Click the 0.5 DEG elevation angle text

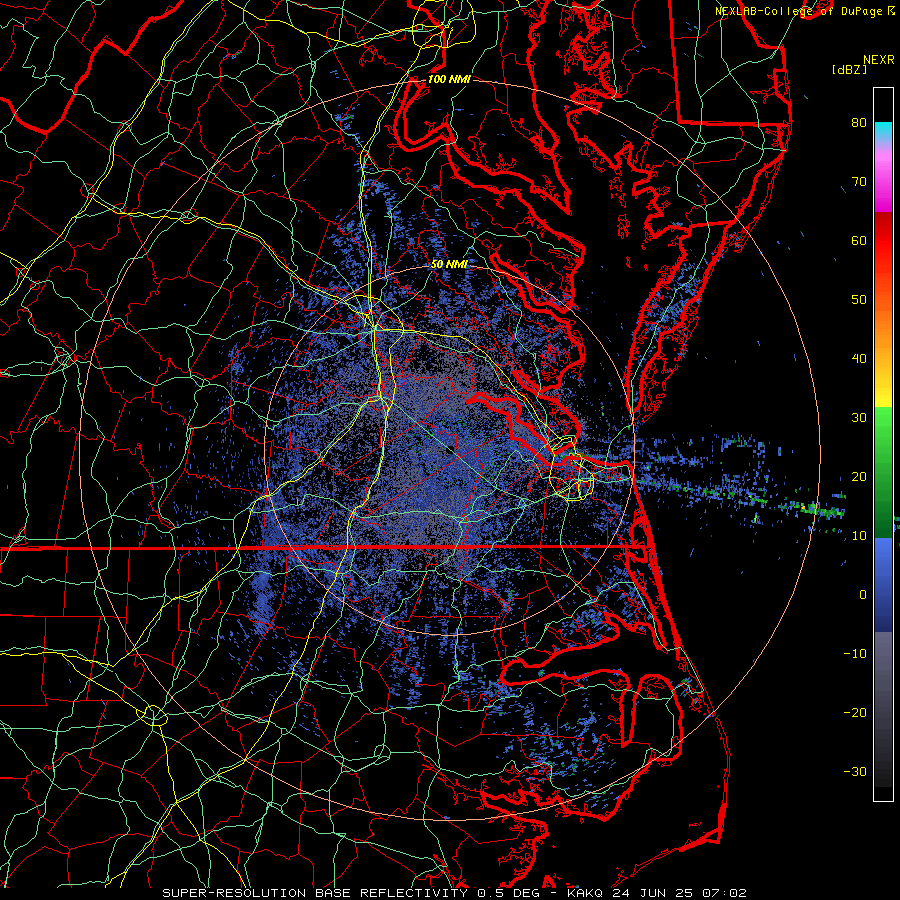pos(511,893)
